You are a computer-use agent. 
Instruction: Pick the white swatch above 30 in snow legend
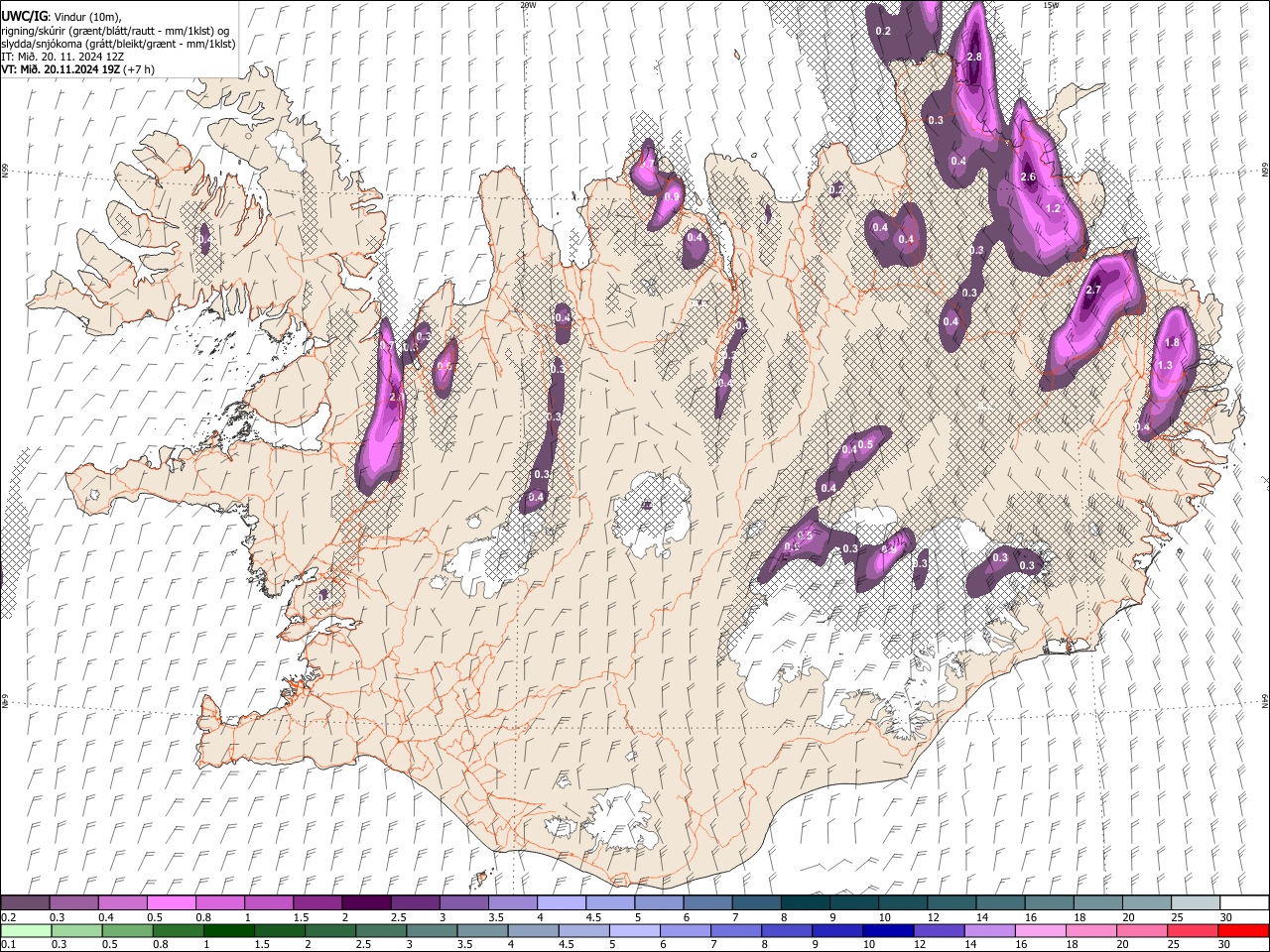click(1244, 903)
